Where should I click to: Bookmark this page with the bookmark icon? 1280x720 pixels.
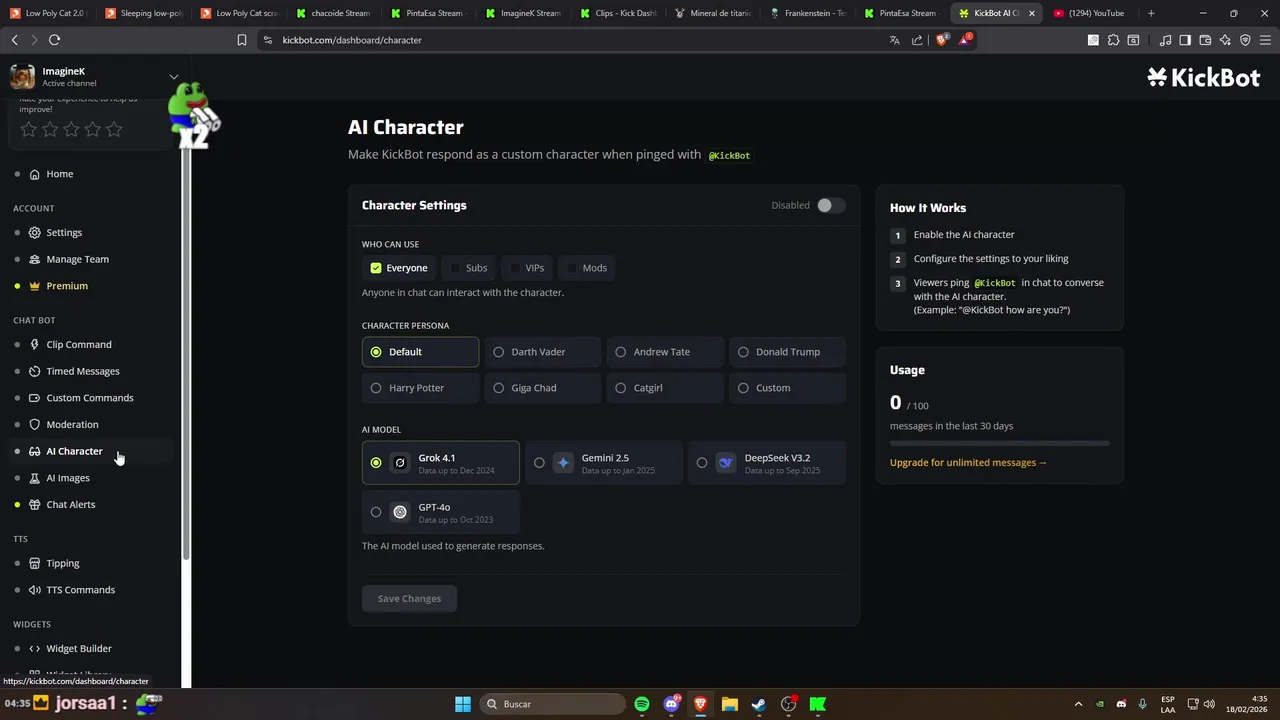(x=241, y=40)
